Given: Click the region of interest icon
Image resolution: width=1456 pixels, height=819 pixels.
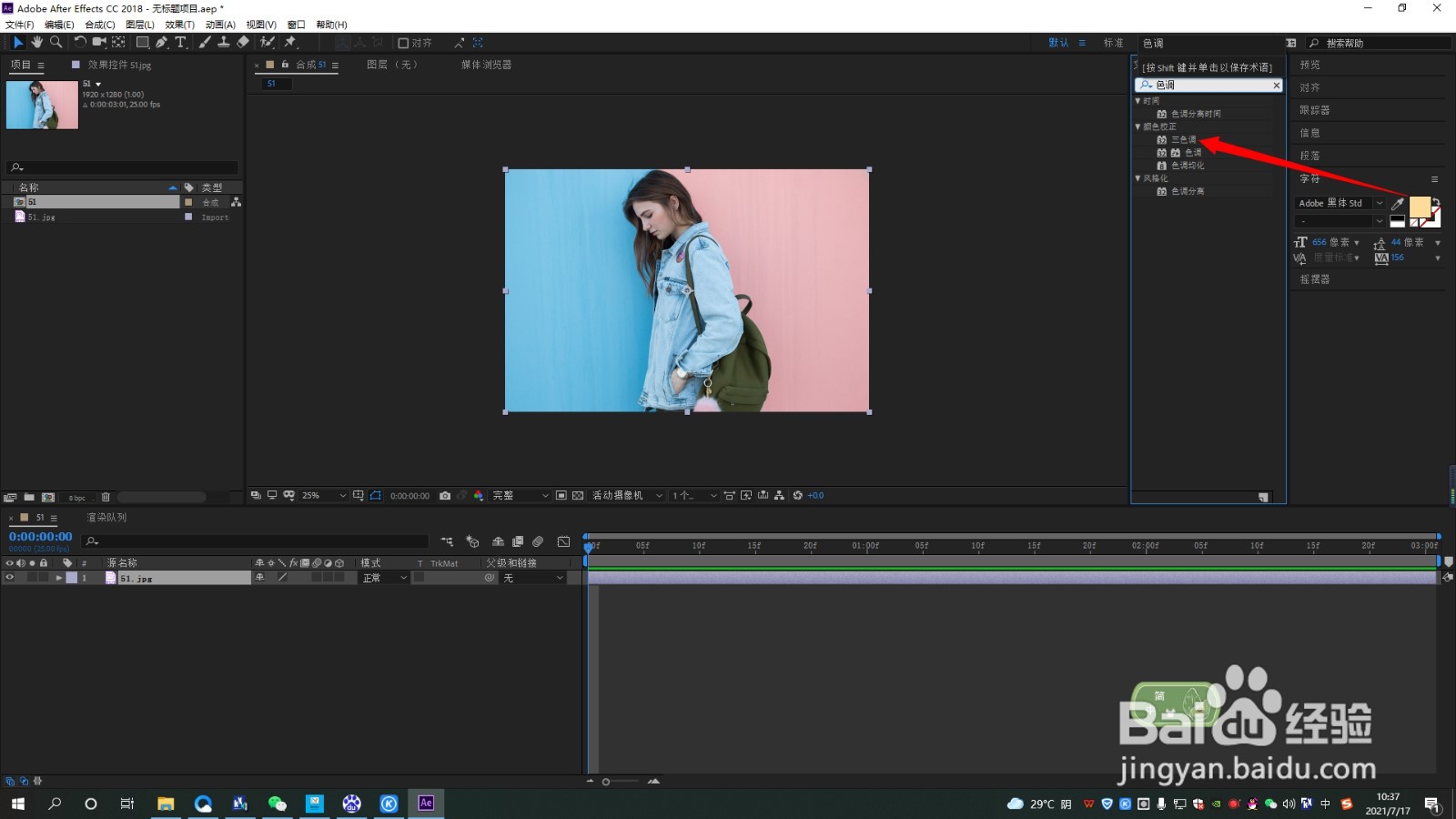Looking at the screenshot, I should click(x=561, y=496).
